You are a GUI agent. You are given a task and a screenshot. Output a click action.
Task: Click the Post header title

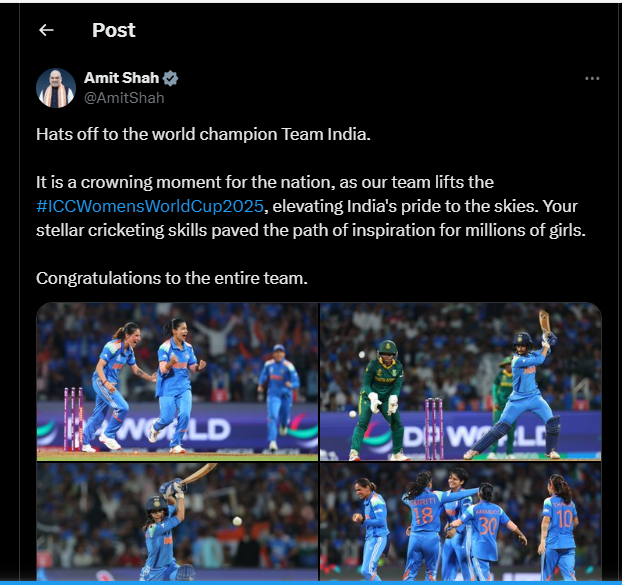click(114, 30)
